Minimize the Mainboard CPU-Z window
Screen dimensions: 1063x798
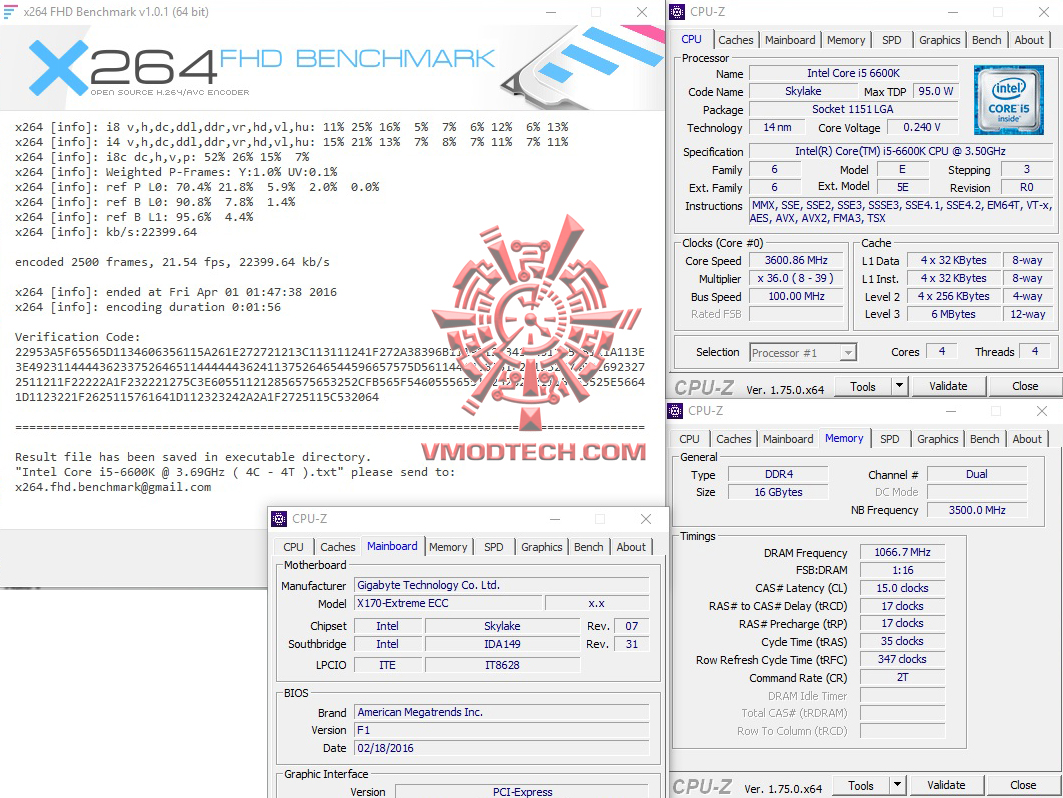[x=555, y=519]
